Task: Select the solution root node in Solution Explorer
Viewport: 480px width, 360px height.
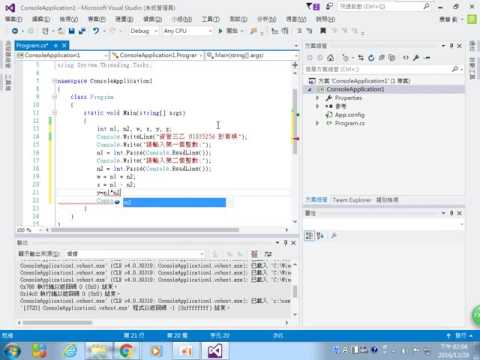Action: point(364,81)
